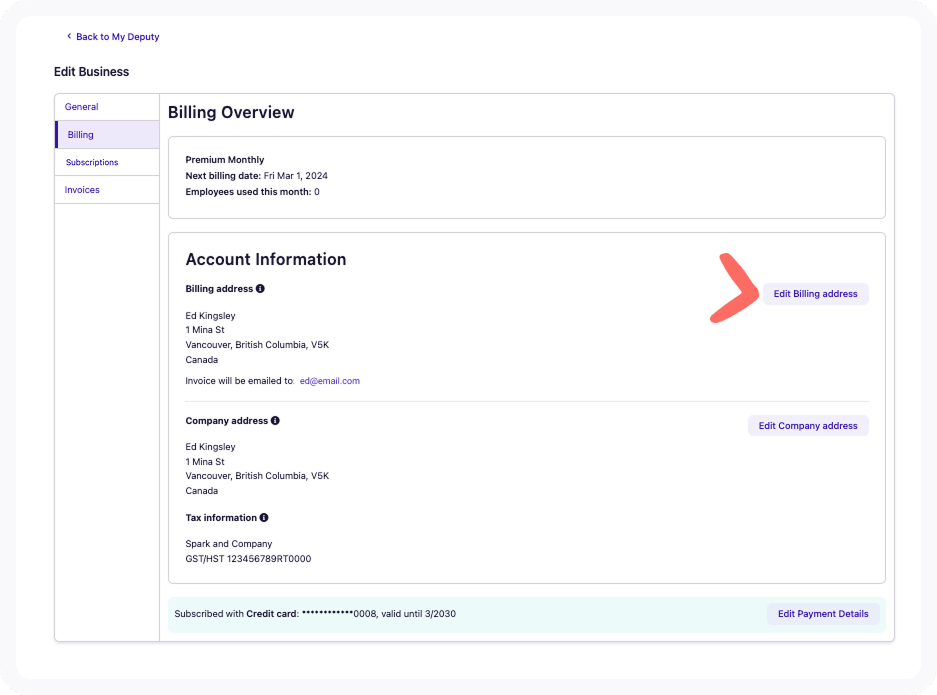Go to the Invoices tab
Viewport: 937px width, 695px height.
point(82,190)
